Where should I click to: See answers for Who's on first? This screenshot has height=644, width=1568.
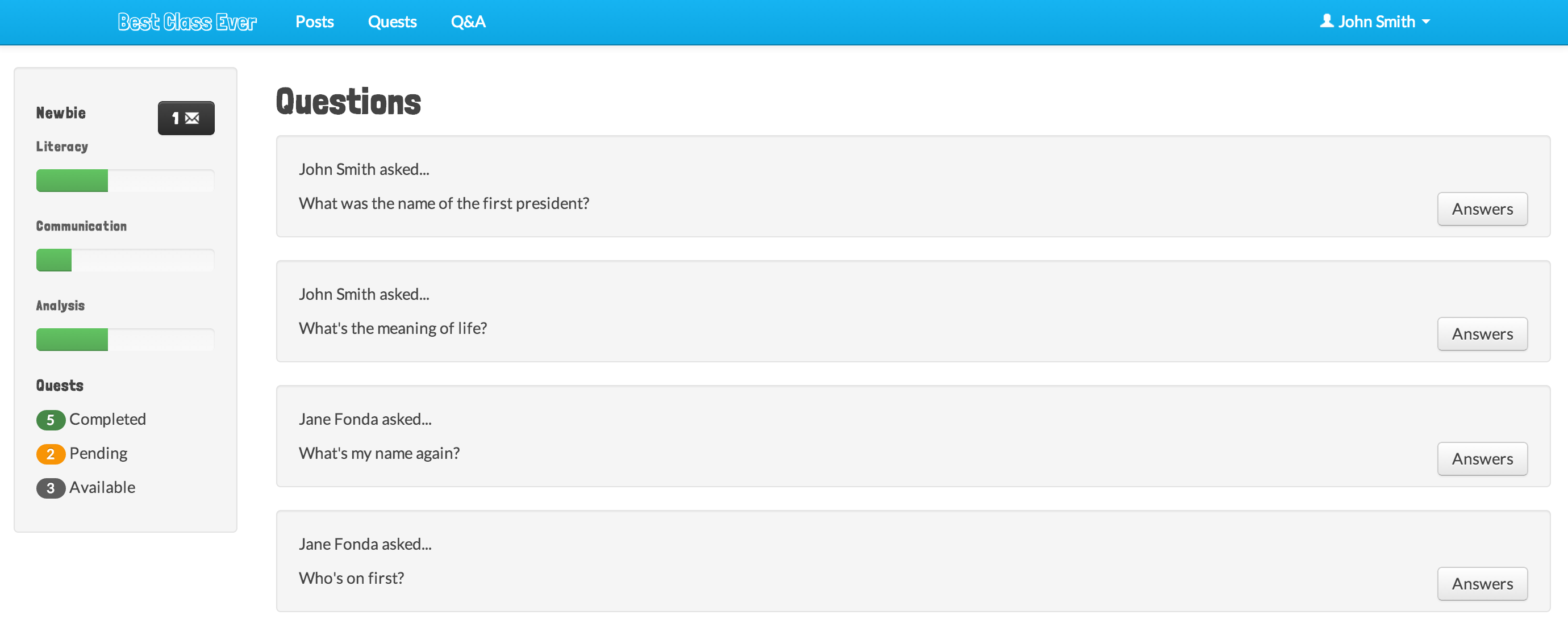(1482, 583)
